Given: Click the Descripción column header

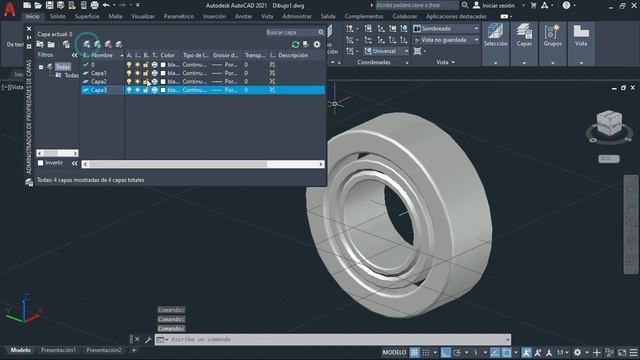Looking at the screenshot, I should pos(293,55).
